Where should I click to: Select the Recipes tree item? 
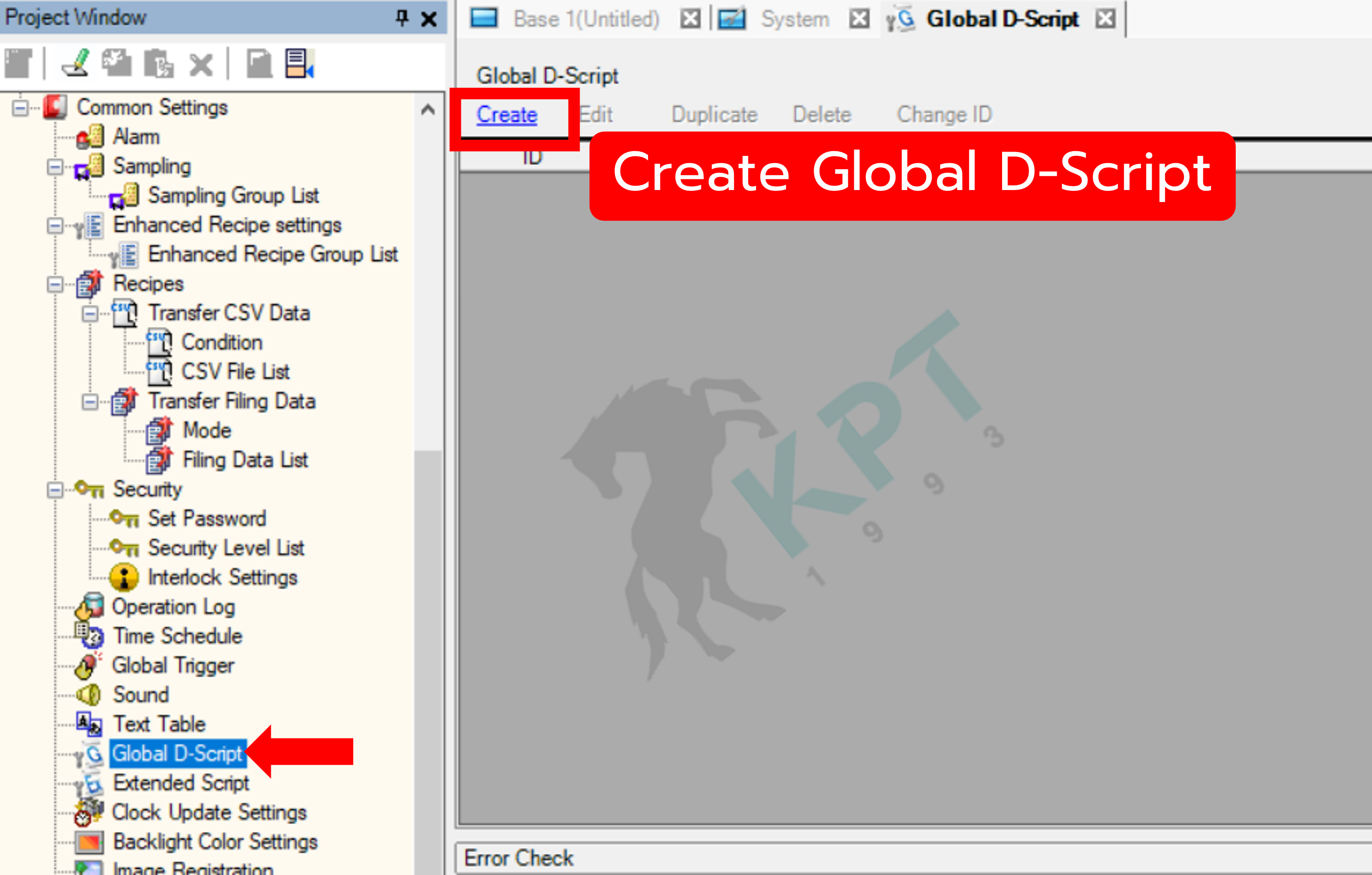148,284
